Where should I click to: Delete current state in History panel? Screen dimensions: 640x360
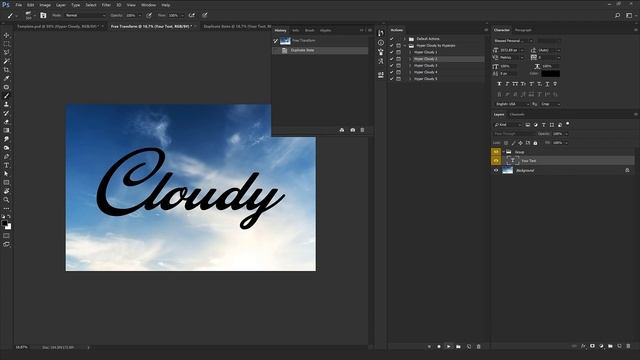click(362, 130)
